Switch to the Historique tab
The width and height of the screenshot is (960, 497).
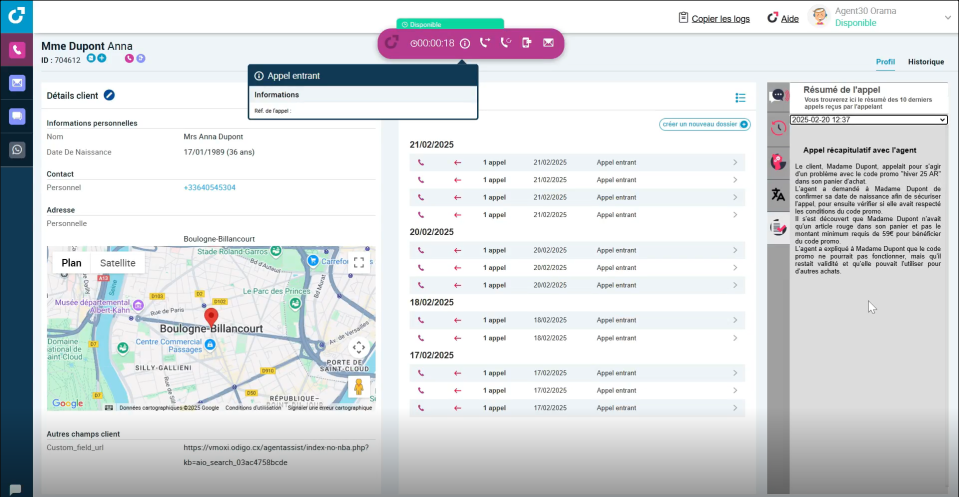click(925, 62)
